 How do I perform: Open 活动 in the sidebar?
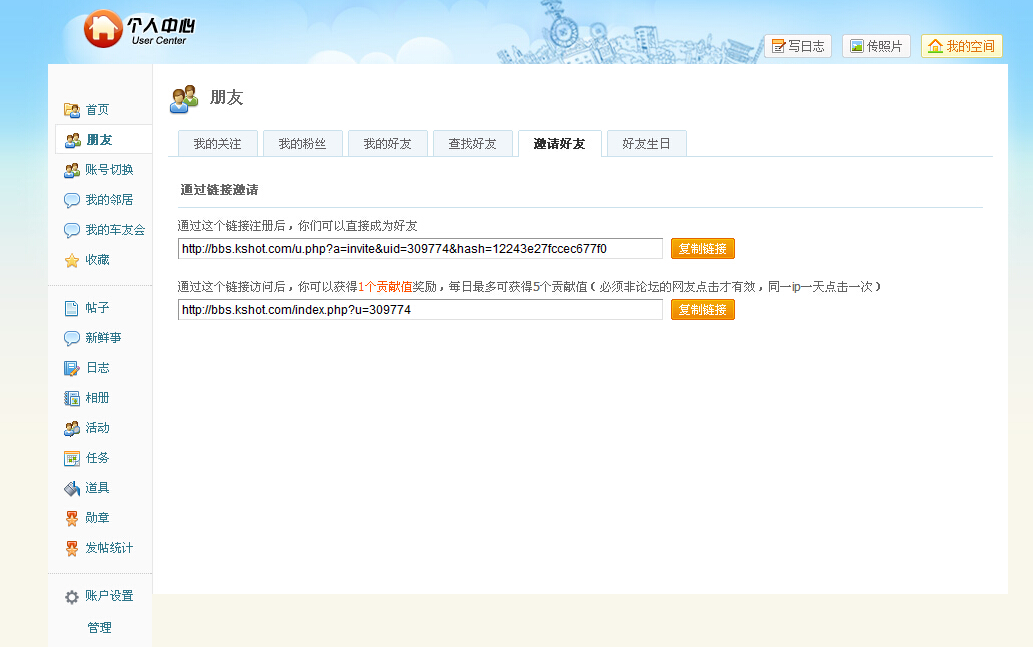[x=97, y=428]
